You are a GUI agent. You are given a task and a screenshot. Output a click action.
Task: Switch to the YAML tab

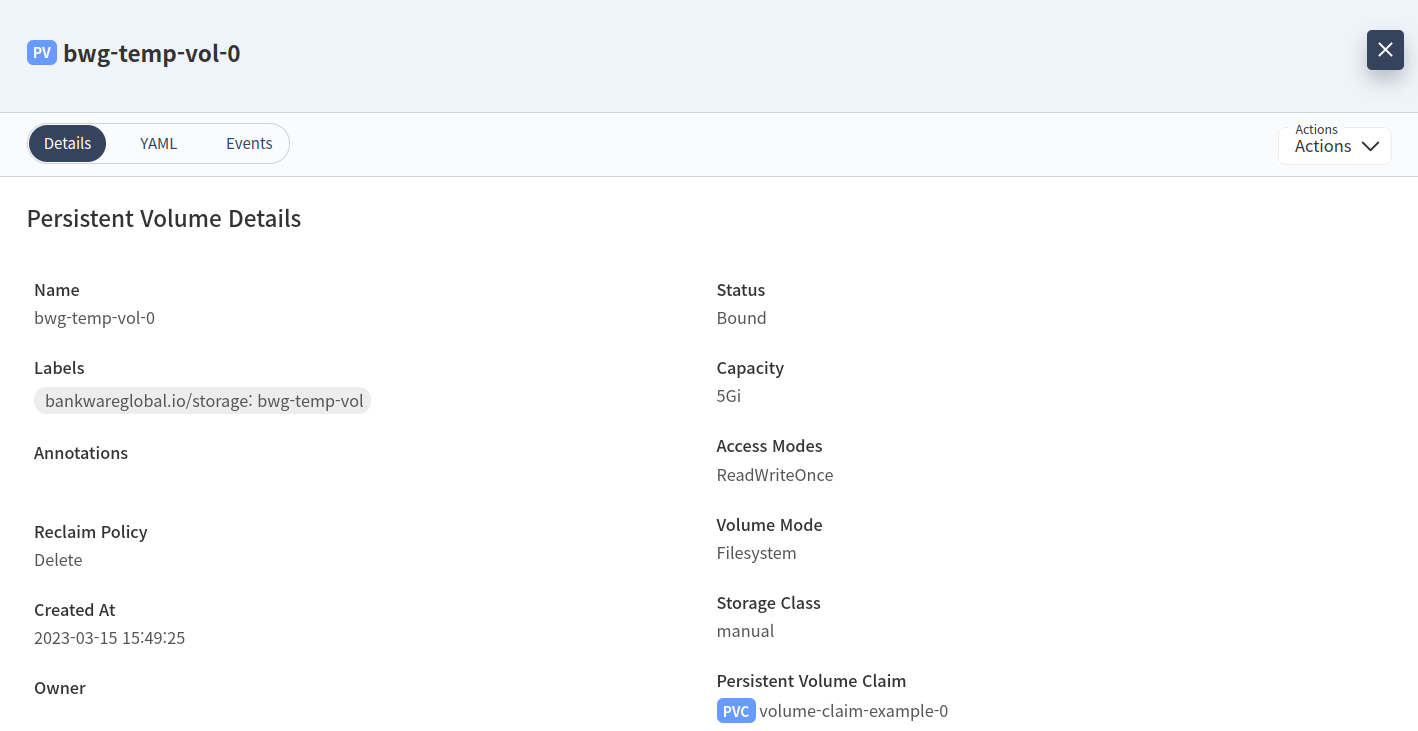tap(158, 143)
